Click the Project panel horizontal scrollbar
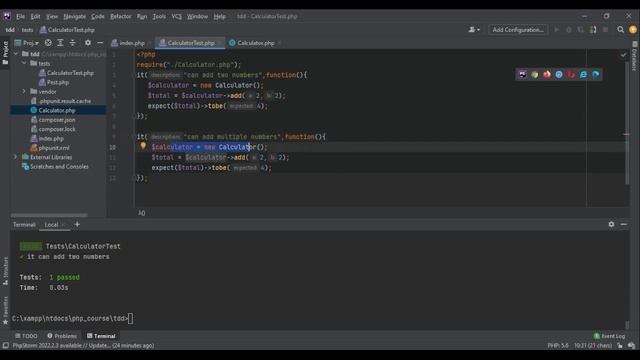Viewport: 640px width, 360px height. [x=49, y=215]
